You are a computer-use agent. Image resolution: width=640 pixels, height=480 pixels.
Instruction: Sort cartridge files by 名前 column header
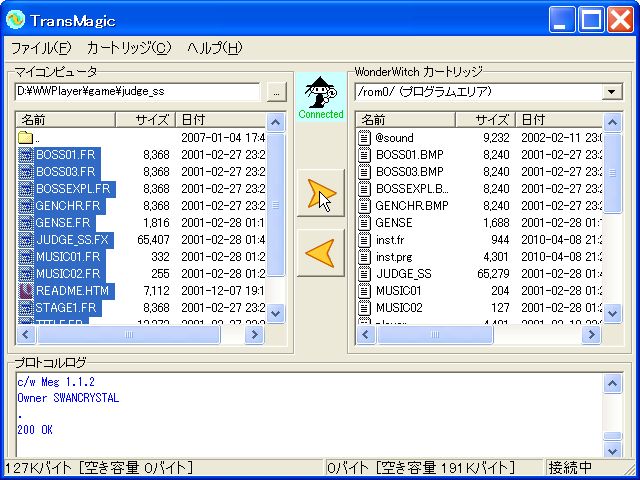click(406, 120)
